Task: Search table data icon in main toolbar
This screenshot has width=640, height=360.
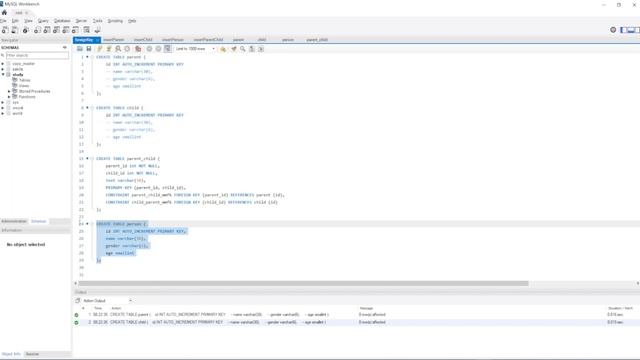Action: tap(87, 30)
